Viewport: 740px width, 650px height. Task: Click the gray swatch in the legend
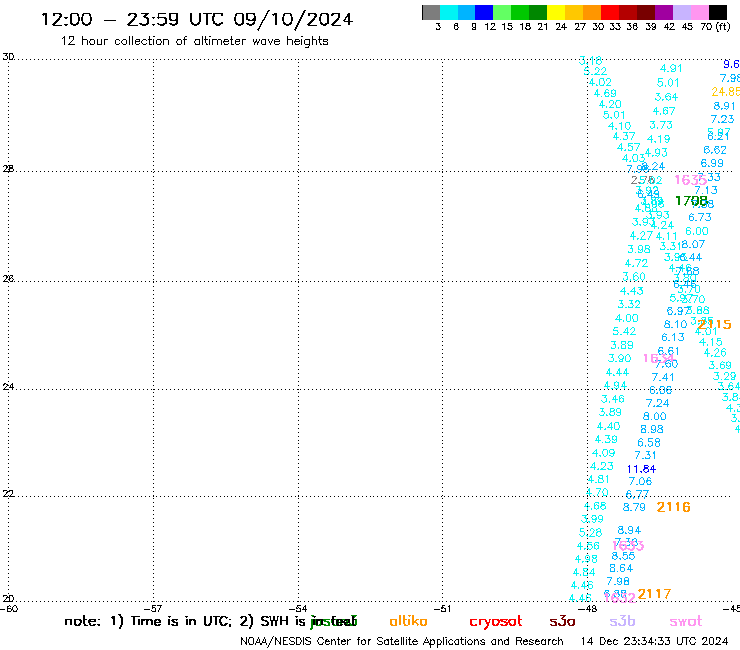(x=431, y=12)
